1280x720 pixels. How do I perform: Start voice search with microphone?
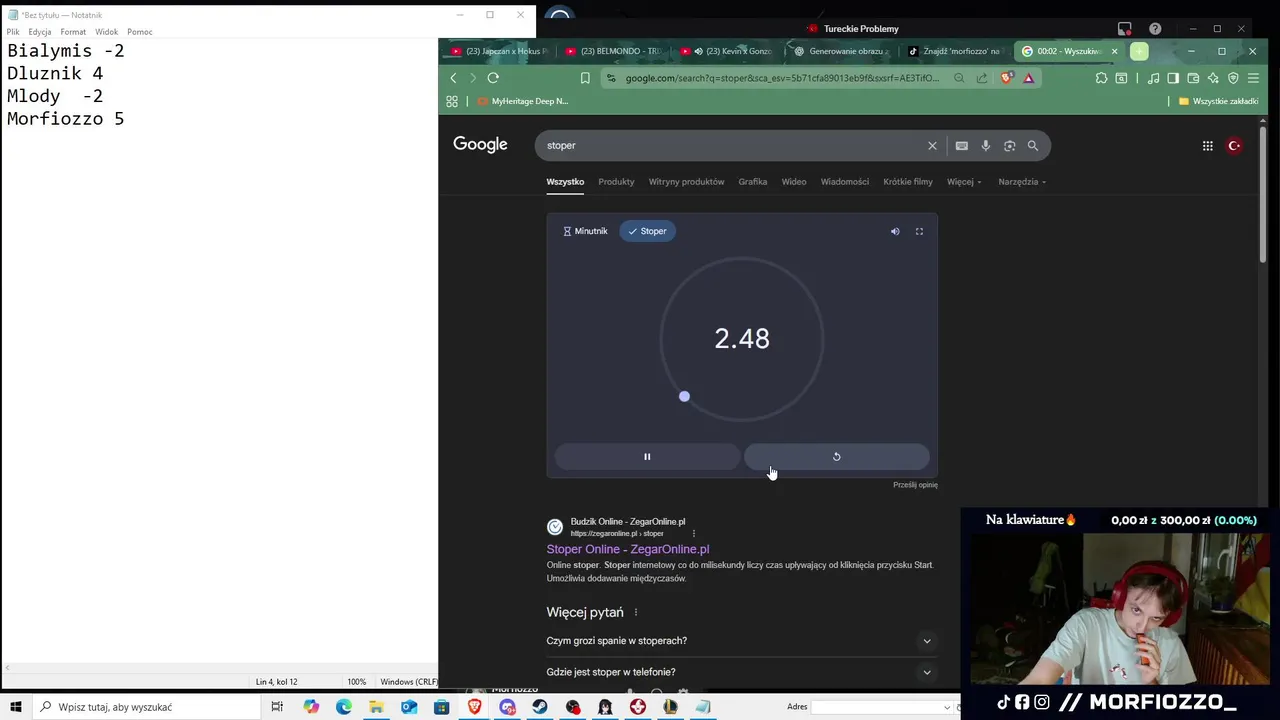pyautogui.click(x=986, y=146)
